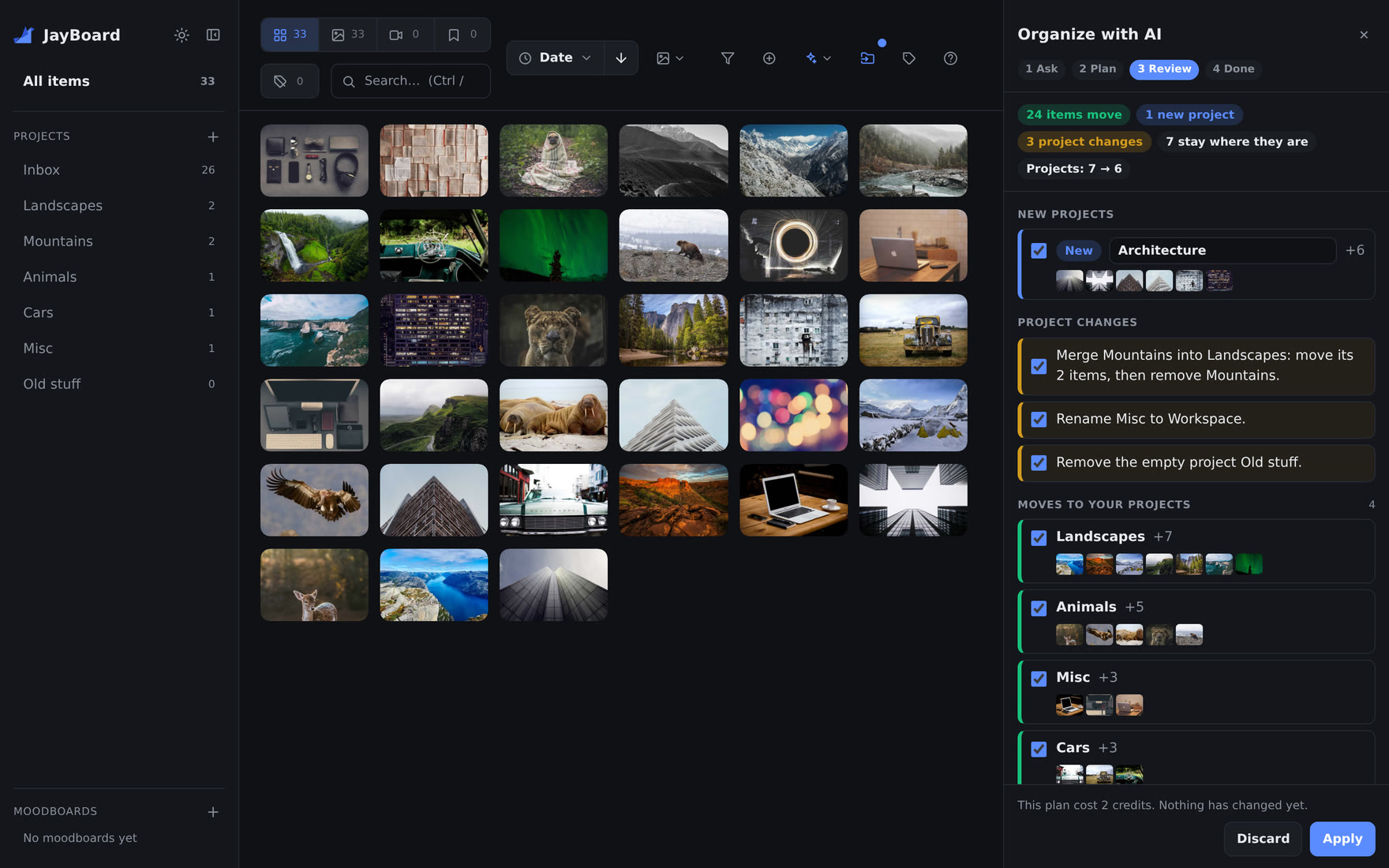Open the walruses photo thumbnail
The image size is (1389, 868).
[553, 415]
